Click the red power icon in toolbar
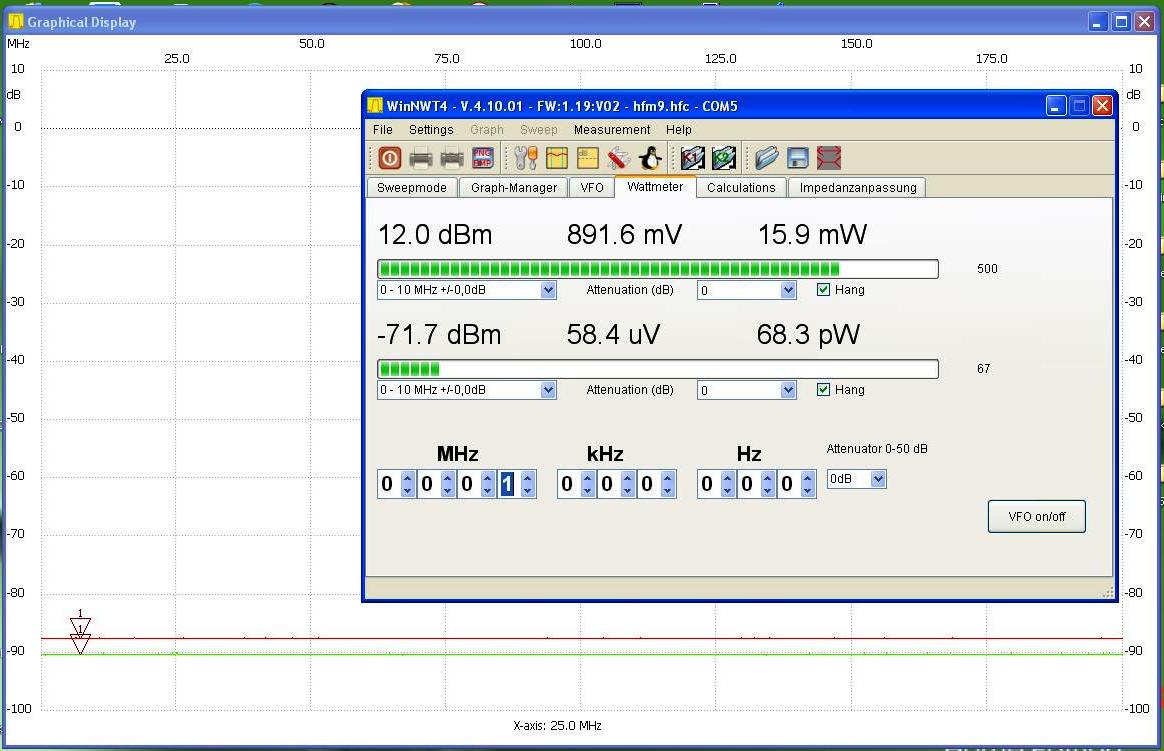Screen dimensions: 1164x751 (389, 158)
